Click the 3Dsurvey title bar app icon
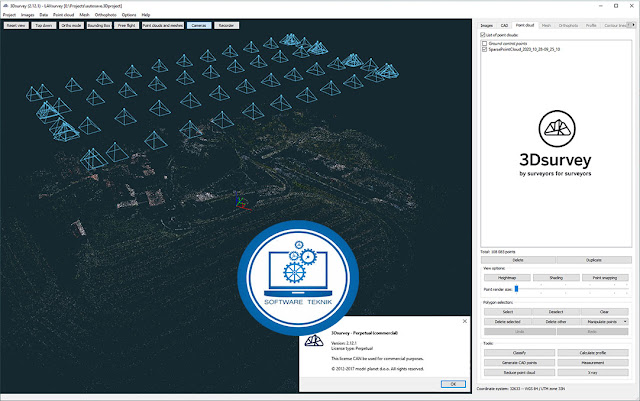 pyautogui.click(x=5, y=6)
